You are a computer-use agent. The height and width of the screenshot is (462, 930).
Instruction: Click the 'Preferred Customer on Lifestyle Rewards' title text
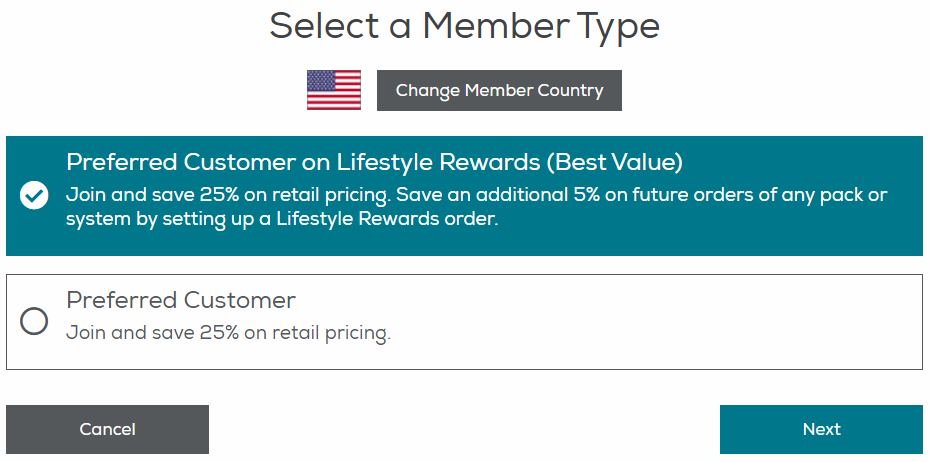[301, 163]
